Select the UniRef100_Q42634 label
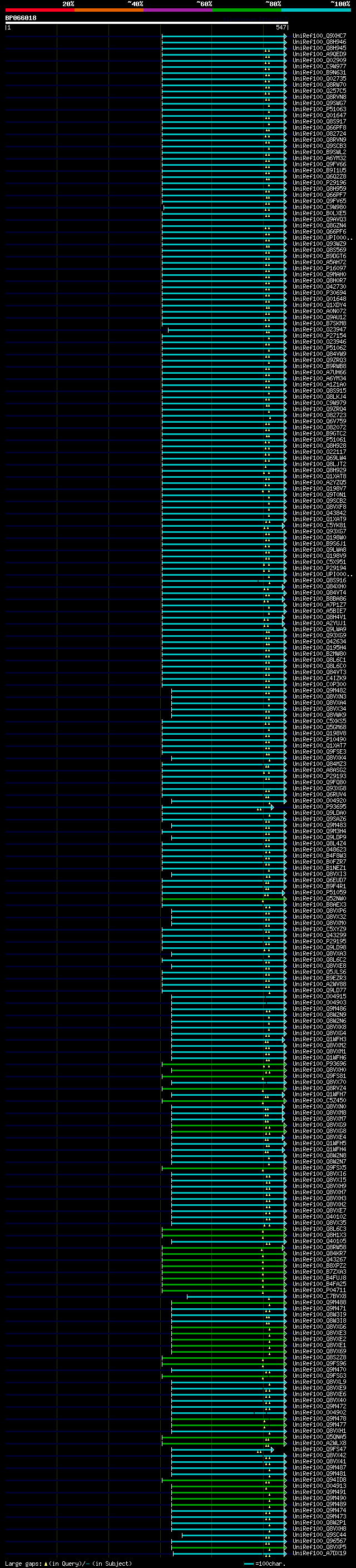This screenshot has height=1568, width=356. 319,641
